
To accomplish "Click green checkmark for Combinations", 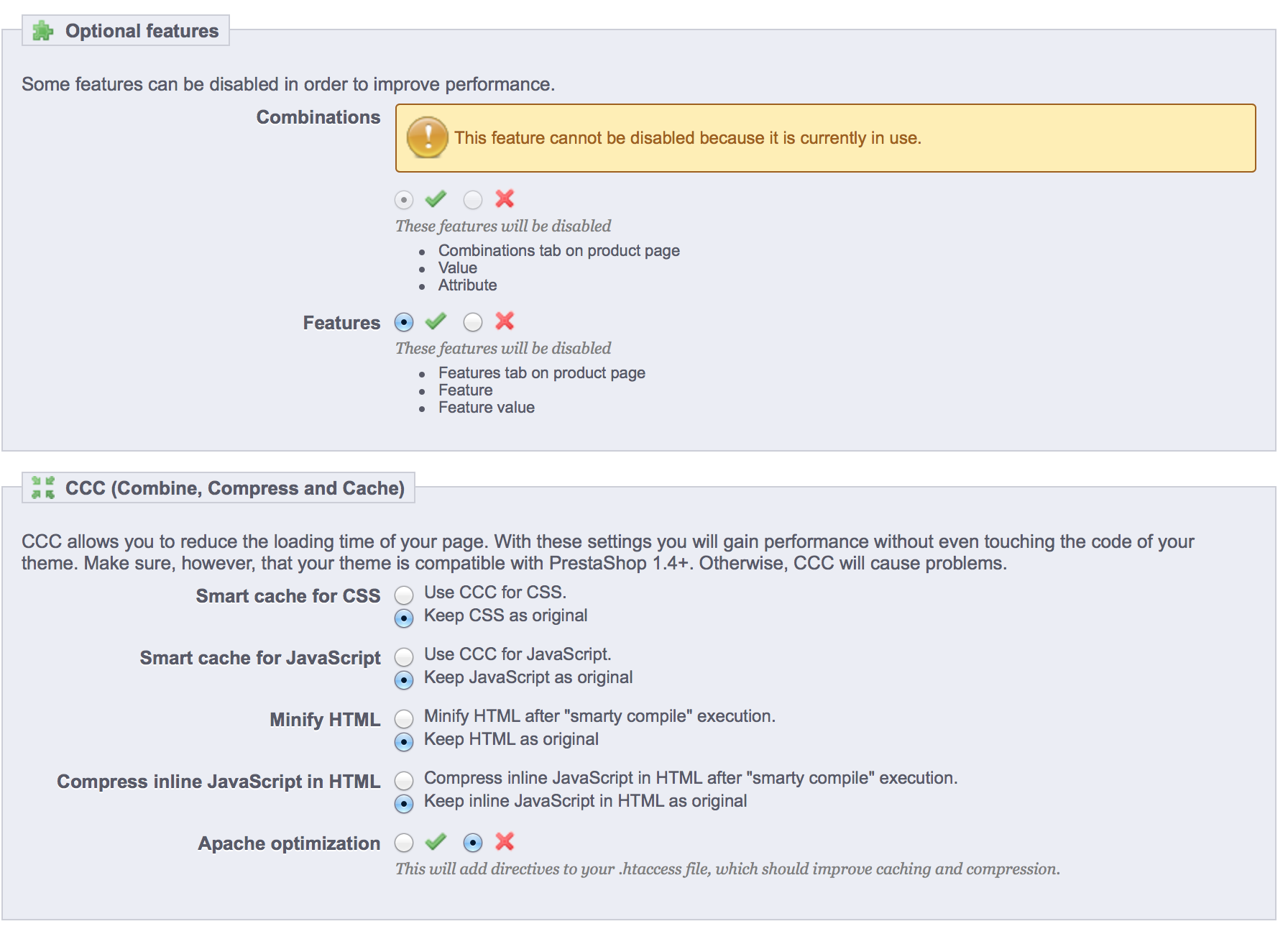I will (x=436, y=199).
